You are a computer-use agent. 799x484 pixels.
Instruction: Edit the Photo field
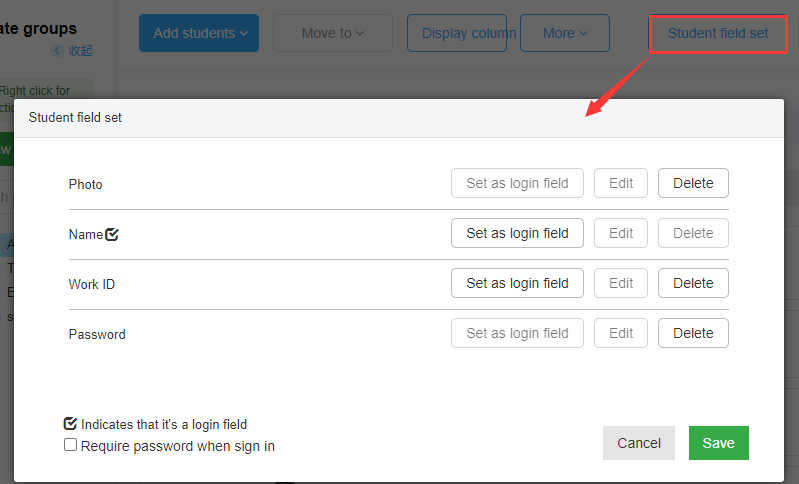click(621, 183)
